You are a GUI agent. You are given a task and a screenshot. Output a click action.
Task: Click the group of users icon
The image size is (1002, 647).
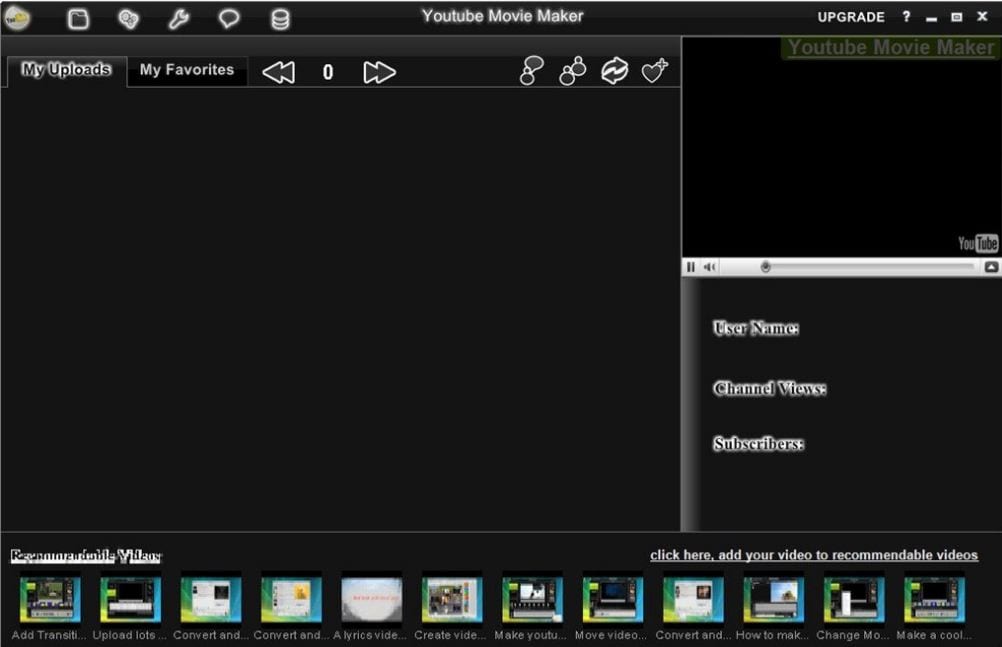[x=573, y=70]
